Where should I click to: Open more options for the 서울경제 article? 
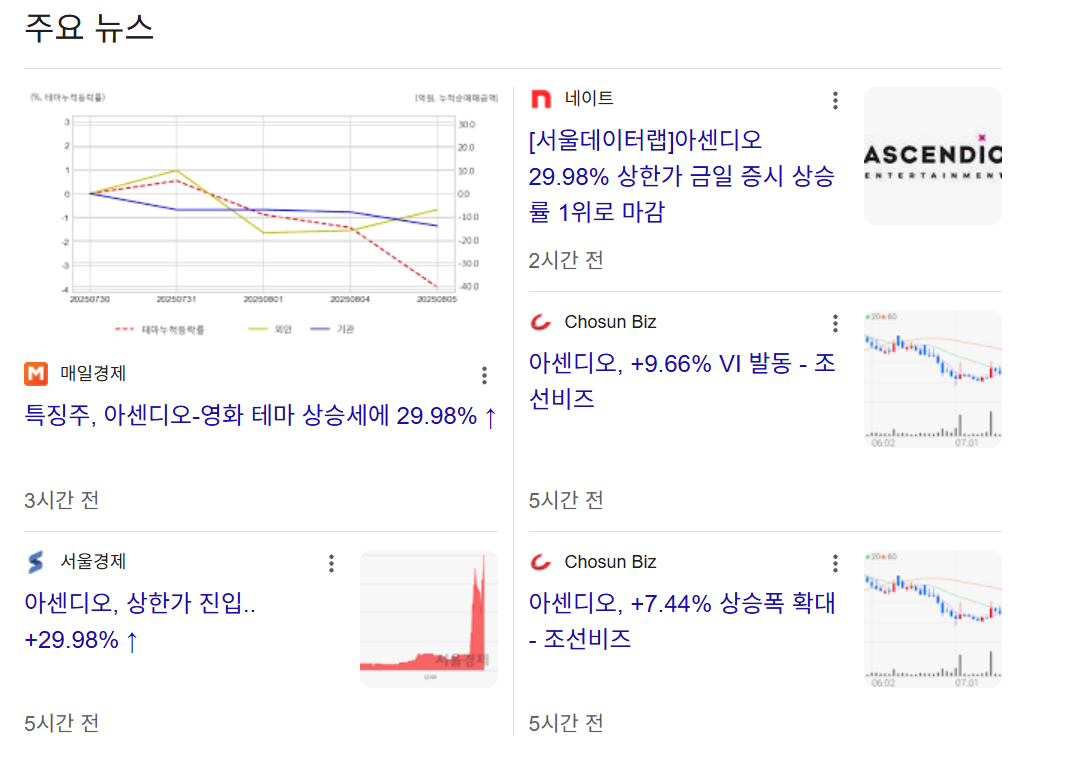point(331,563)
